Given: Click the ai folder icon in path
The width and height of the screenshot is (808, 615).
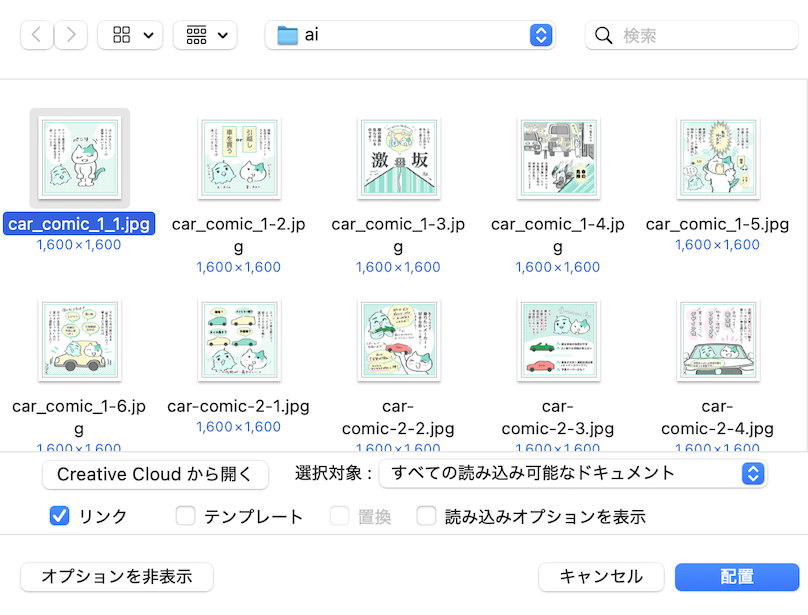Looking at the screenshot, I should [x=288, y=36].
